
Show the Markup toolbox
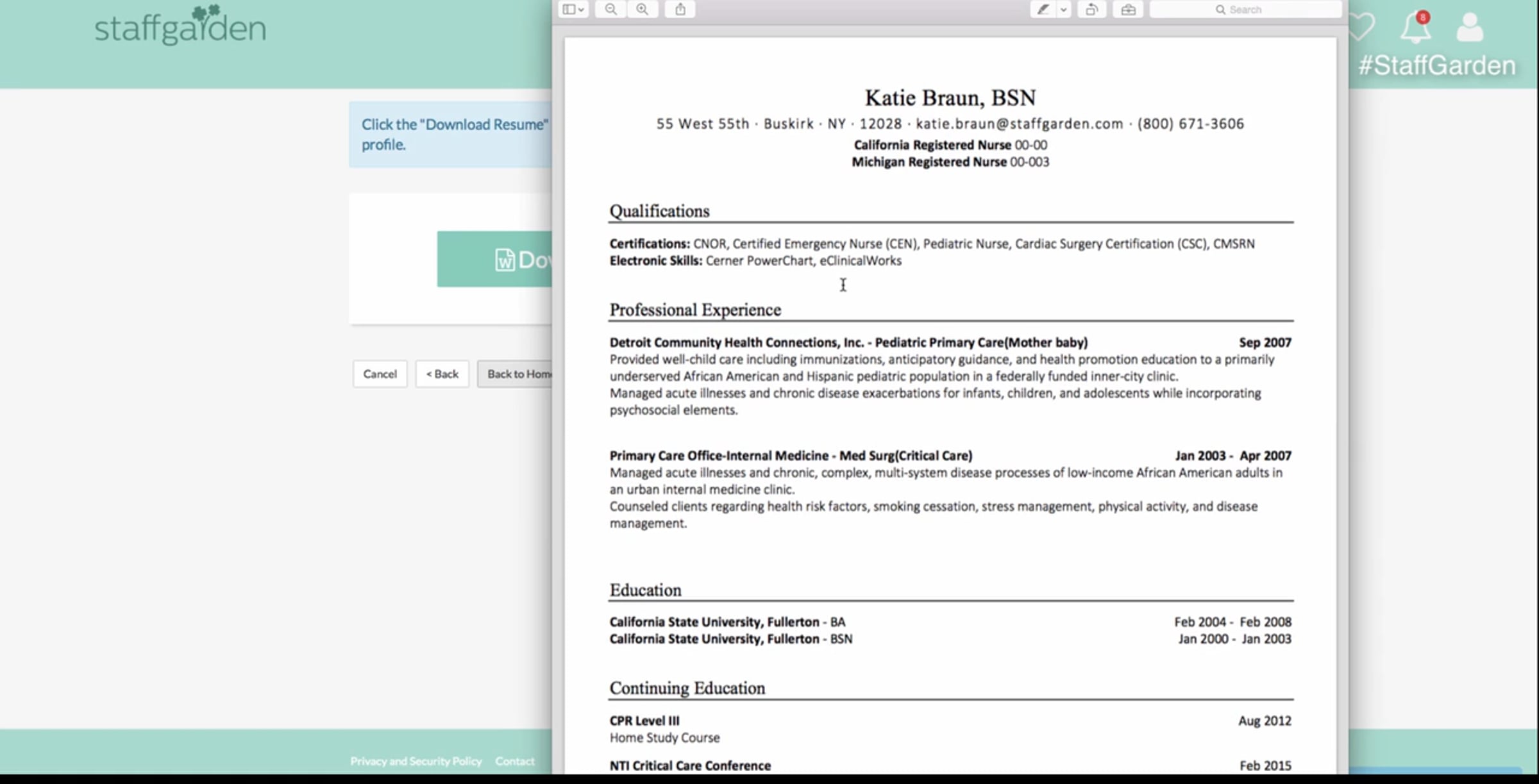[x=1128, y=10]
